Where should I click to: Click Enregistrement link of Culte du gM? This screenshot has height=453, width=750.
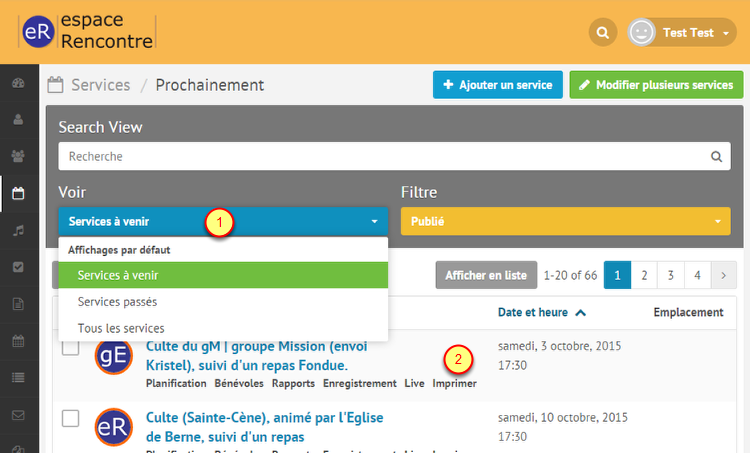pos(360,383)
